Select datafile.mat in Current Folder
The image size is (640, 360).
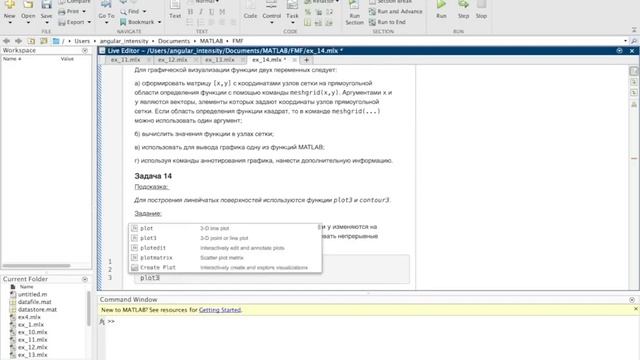35,302
